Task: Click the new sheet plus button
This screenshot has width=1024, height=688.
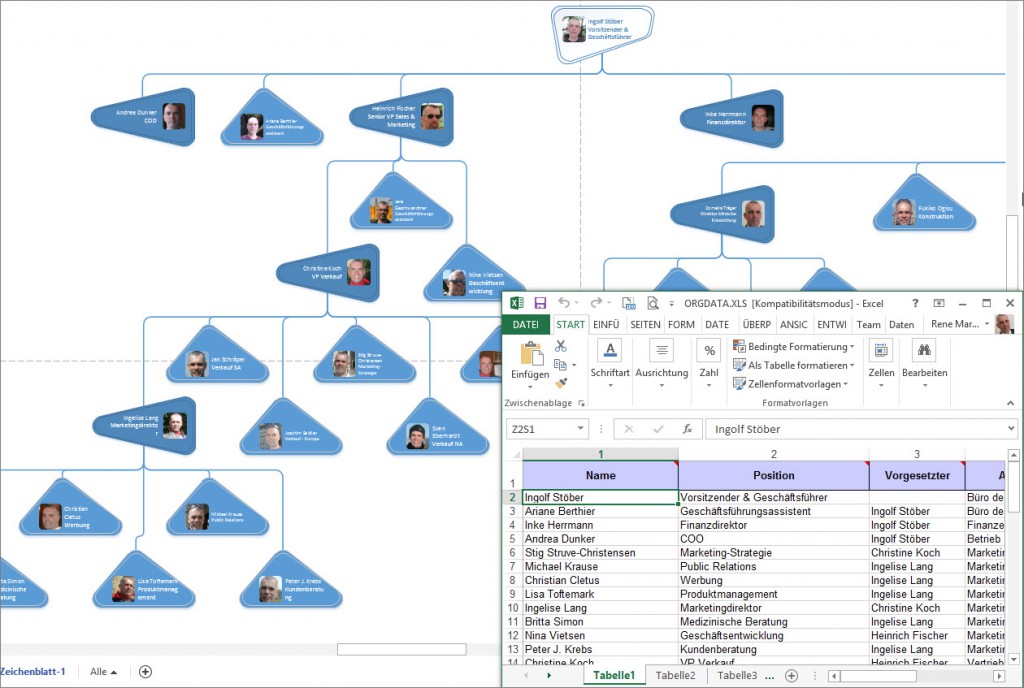Action: (x=791, y=676)
